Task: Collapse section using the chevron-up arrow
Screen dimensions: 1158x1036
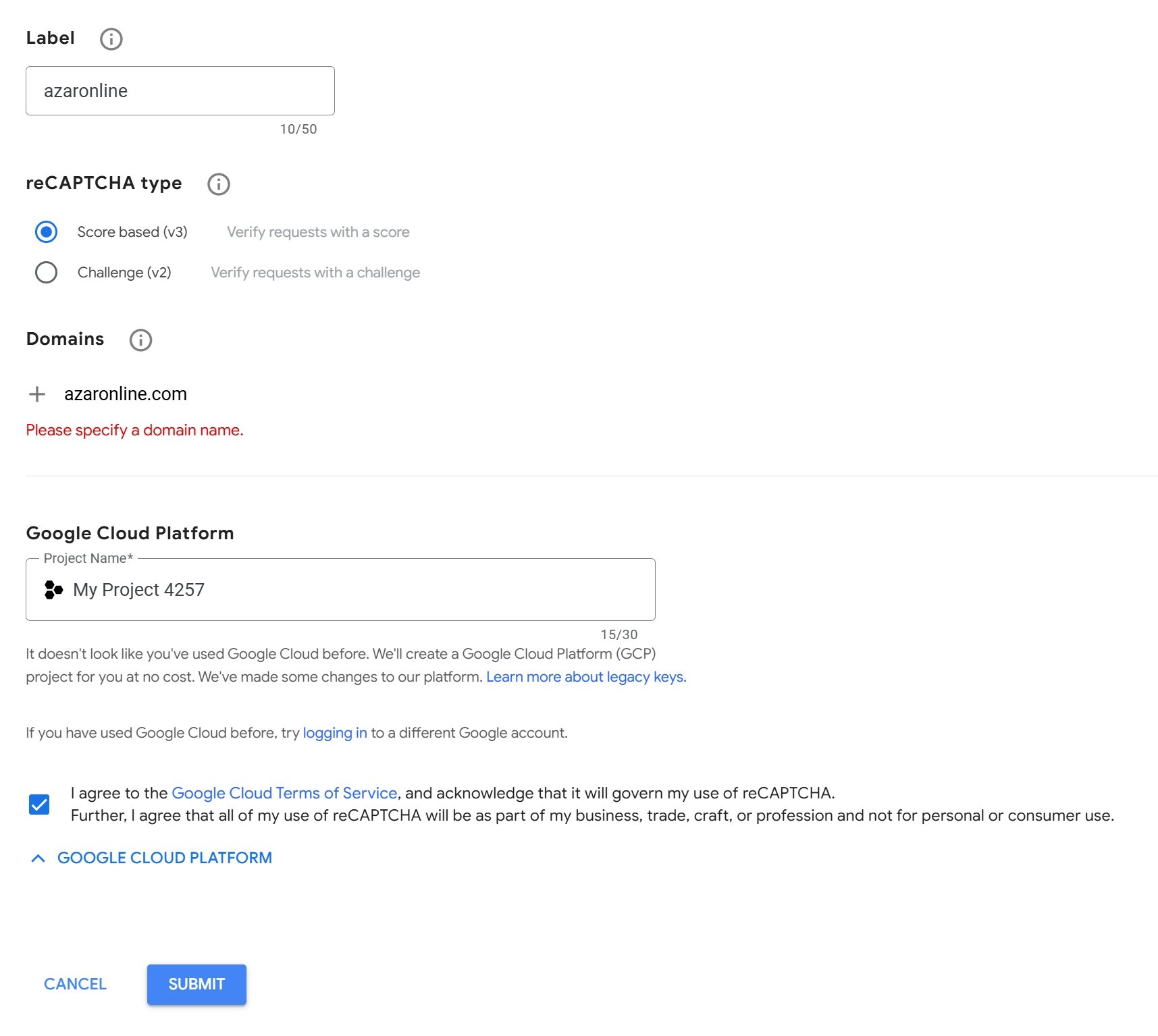Action: (38, 858)
